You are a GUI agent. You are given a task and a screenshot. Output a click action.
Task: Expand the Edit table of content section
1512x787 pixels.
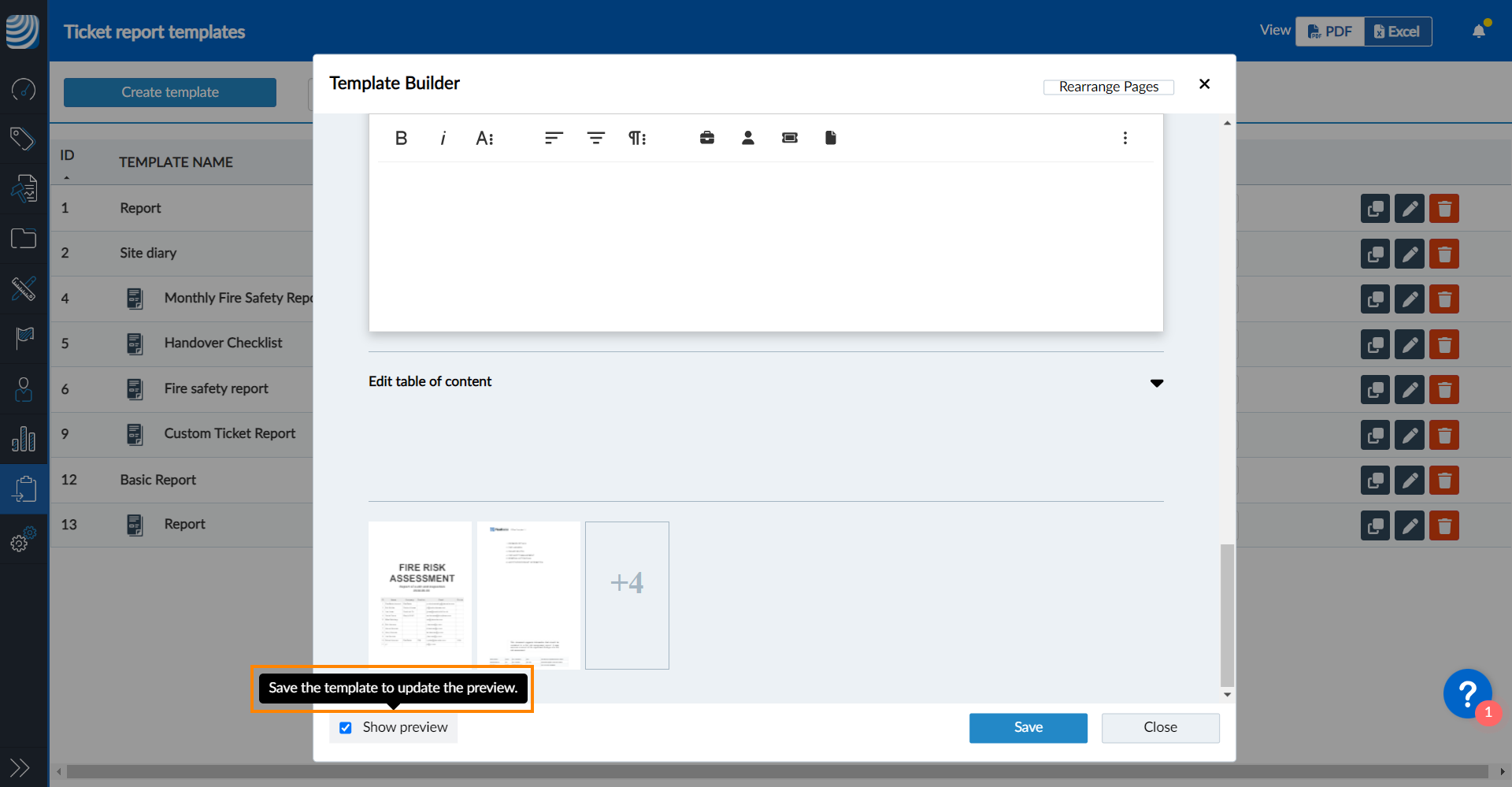pyautogui.click(x=1156, y=383)
